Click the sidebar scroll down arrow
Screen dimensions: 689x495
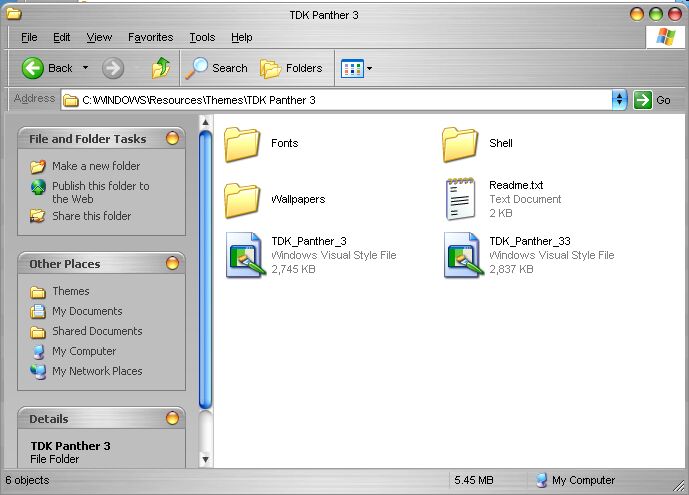pos(205,460)
